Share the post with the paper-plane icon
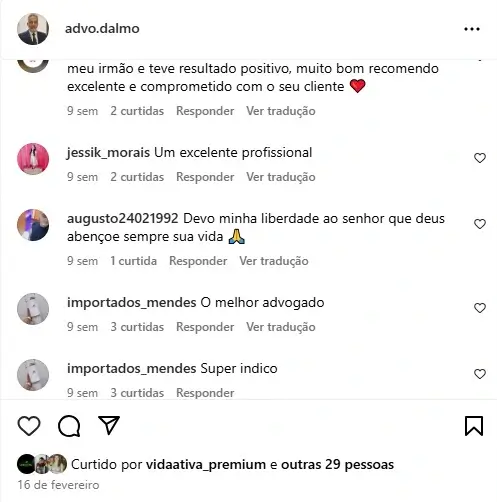497x502 pixels. (109, 425)
